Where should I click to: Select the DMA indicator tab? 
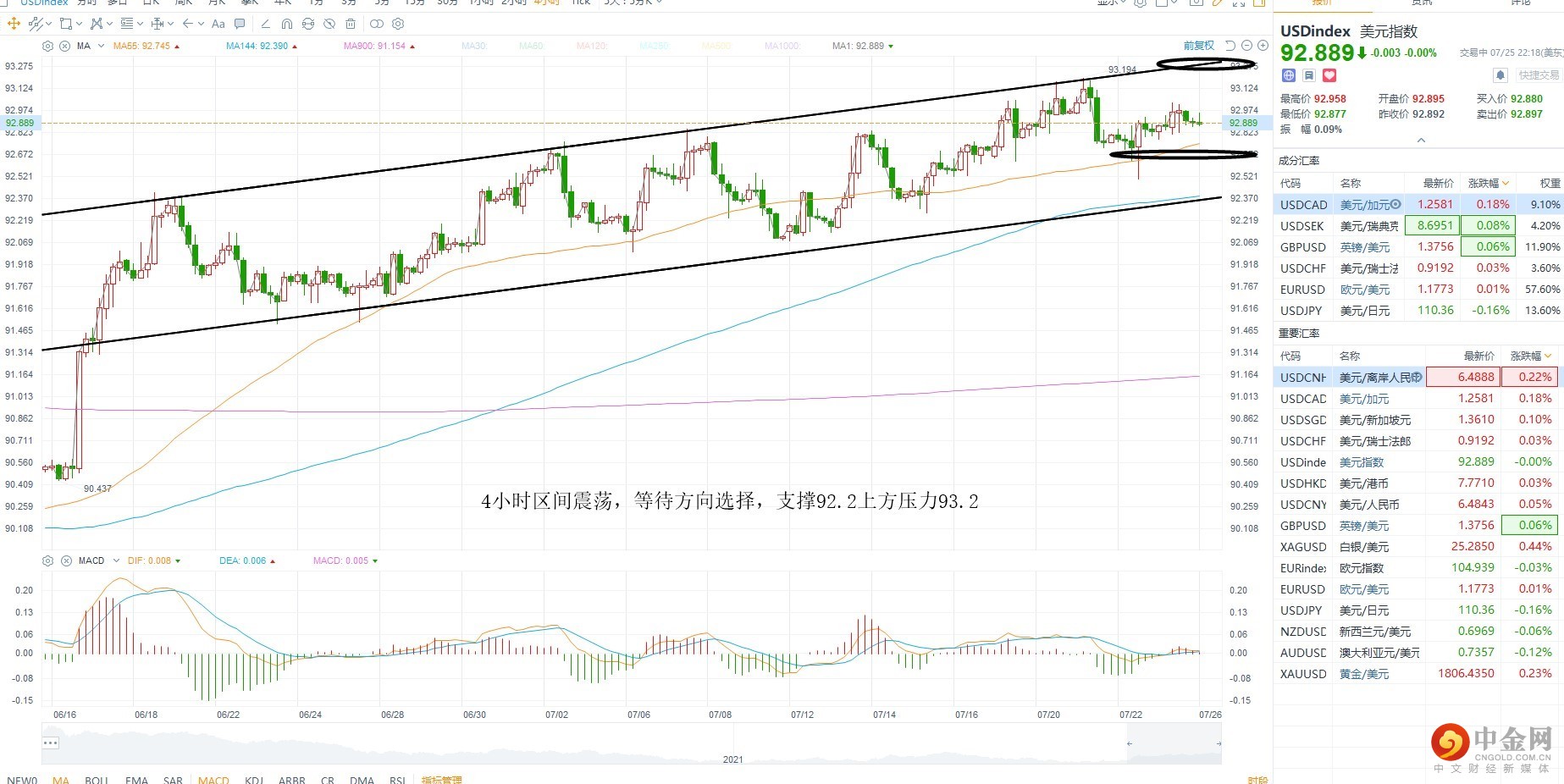(x=362, y=780)
